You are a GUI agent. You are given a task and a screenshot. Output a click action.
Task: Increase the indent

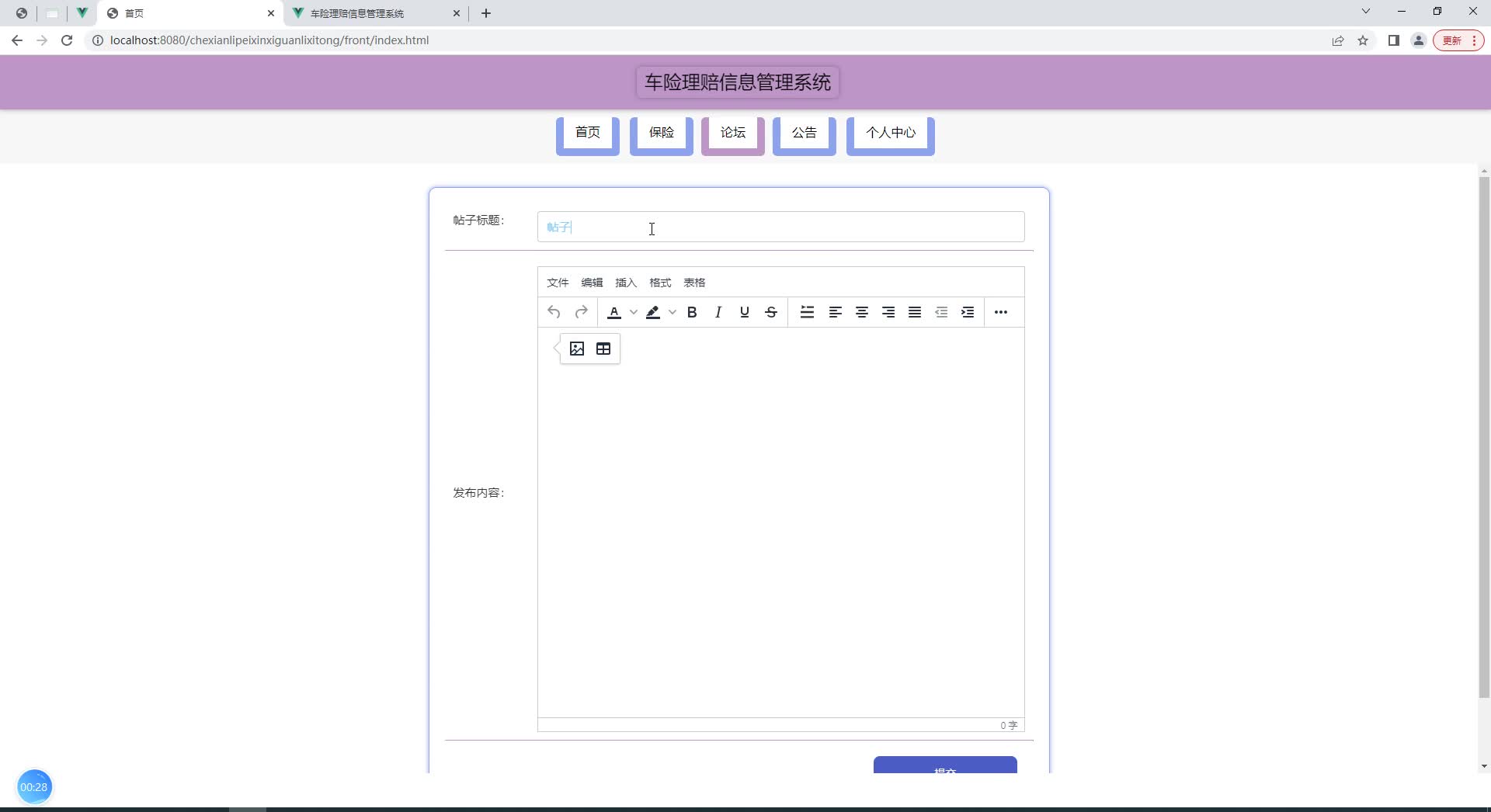coord(968,312)
